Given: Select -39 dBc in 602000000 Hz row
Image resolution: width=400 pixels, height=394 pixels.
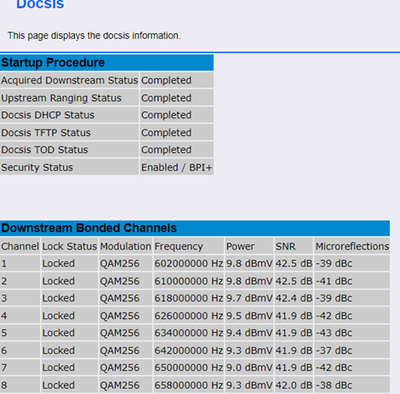Looking at the screenshot, I should pyautogui.click(x=352, y=263).
